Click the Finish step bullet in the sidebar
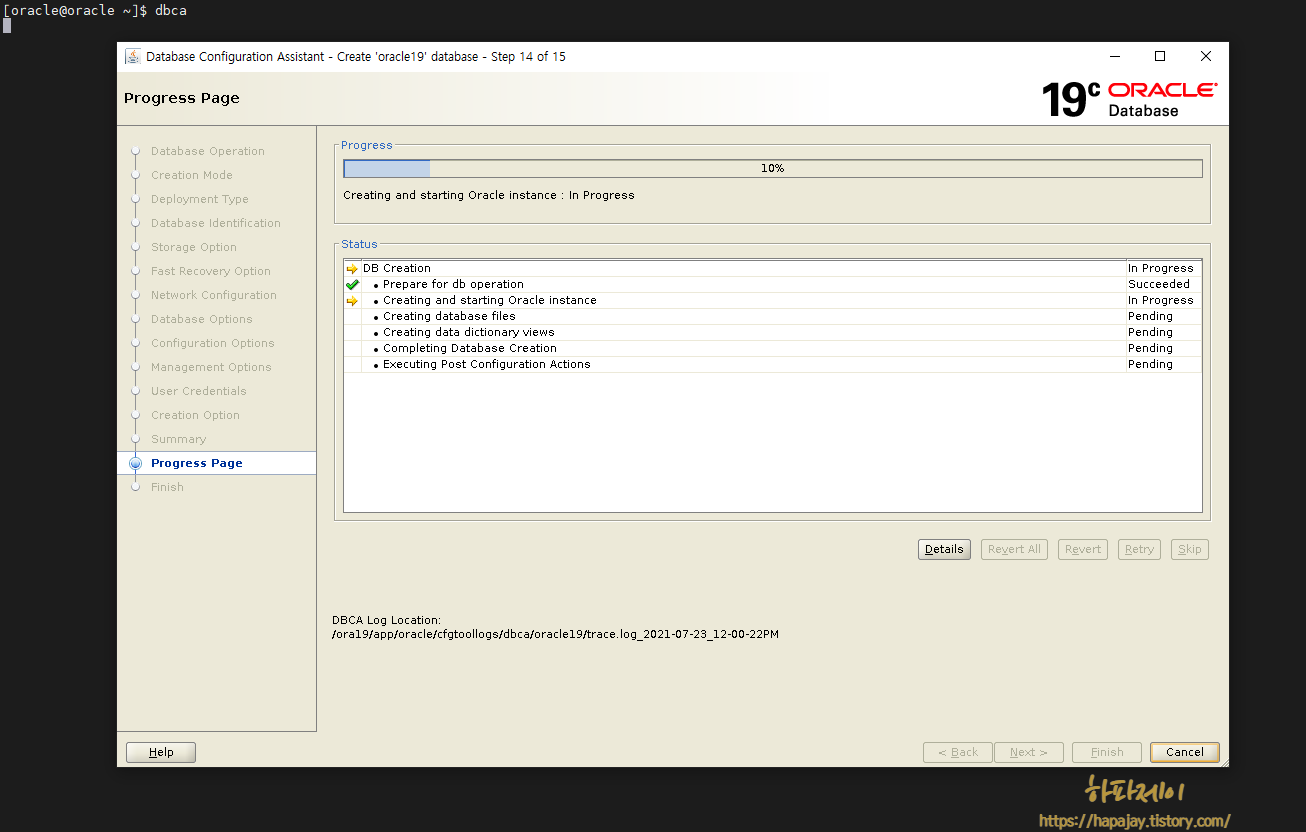1306x832 pixels. pos(135,487)
